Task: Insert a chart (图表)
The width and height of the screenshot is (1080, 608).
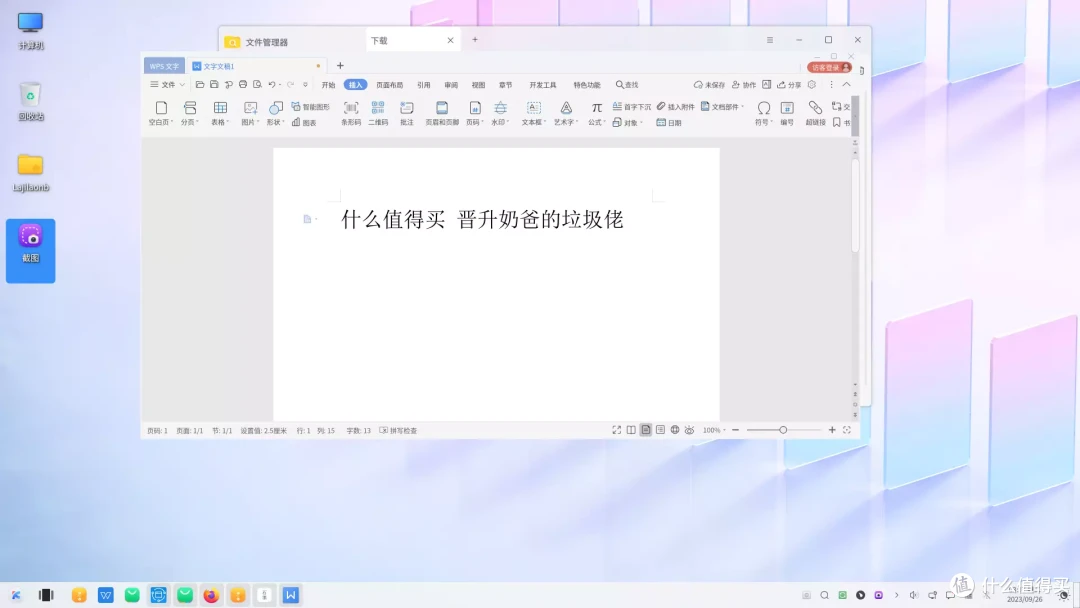Action: [x=304, y=123]
